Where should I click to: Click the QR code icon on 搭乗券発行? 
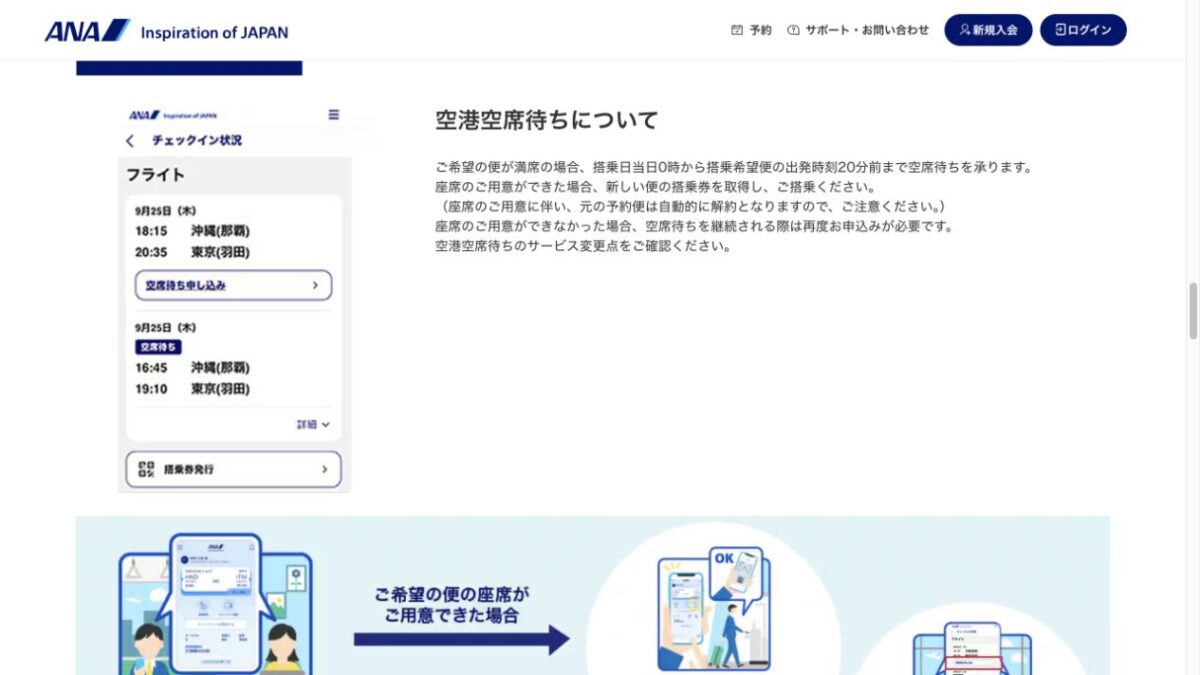tap(146, 469)
